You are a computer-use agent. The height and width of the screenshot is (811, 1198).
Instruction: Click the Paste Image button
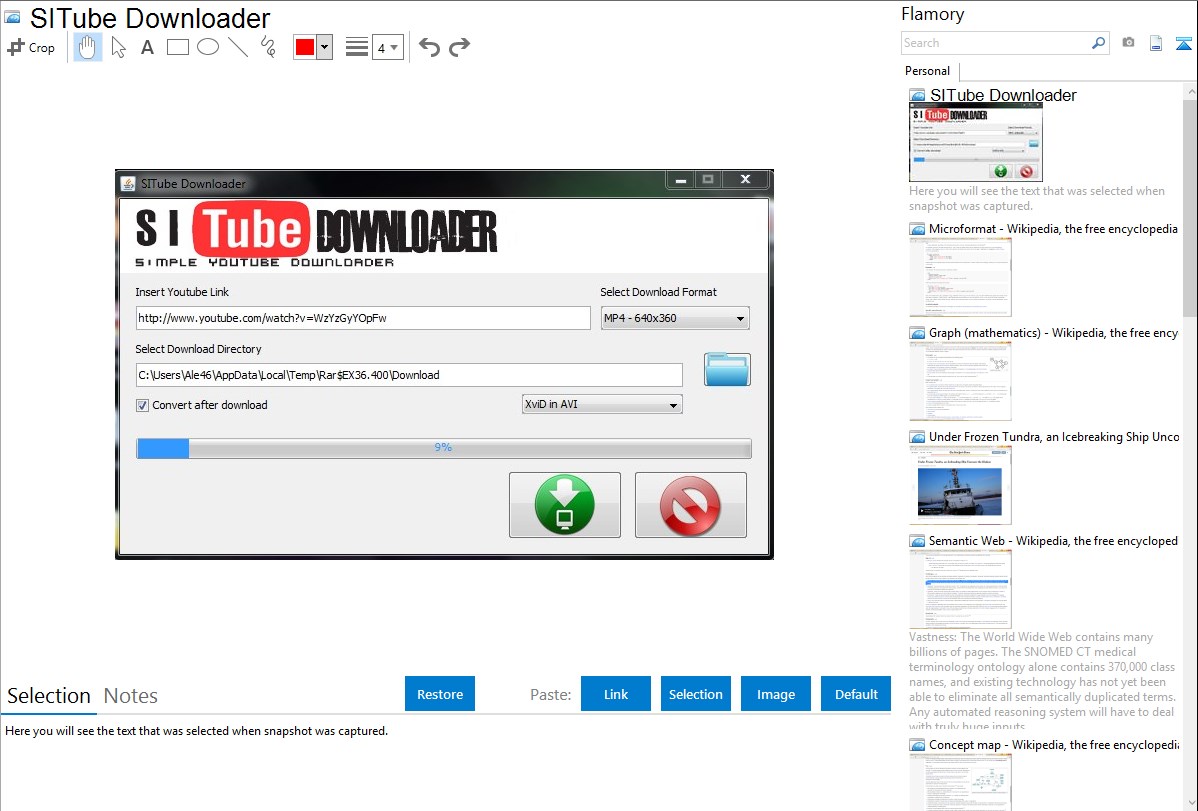[775, 693]
